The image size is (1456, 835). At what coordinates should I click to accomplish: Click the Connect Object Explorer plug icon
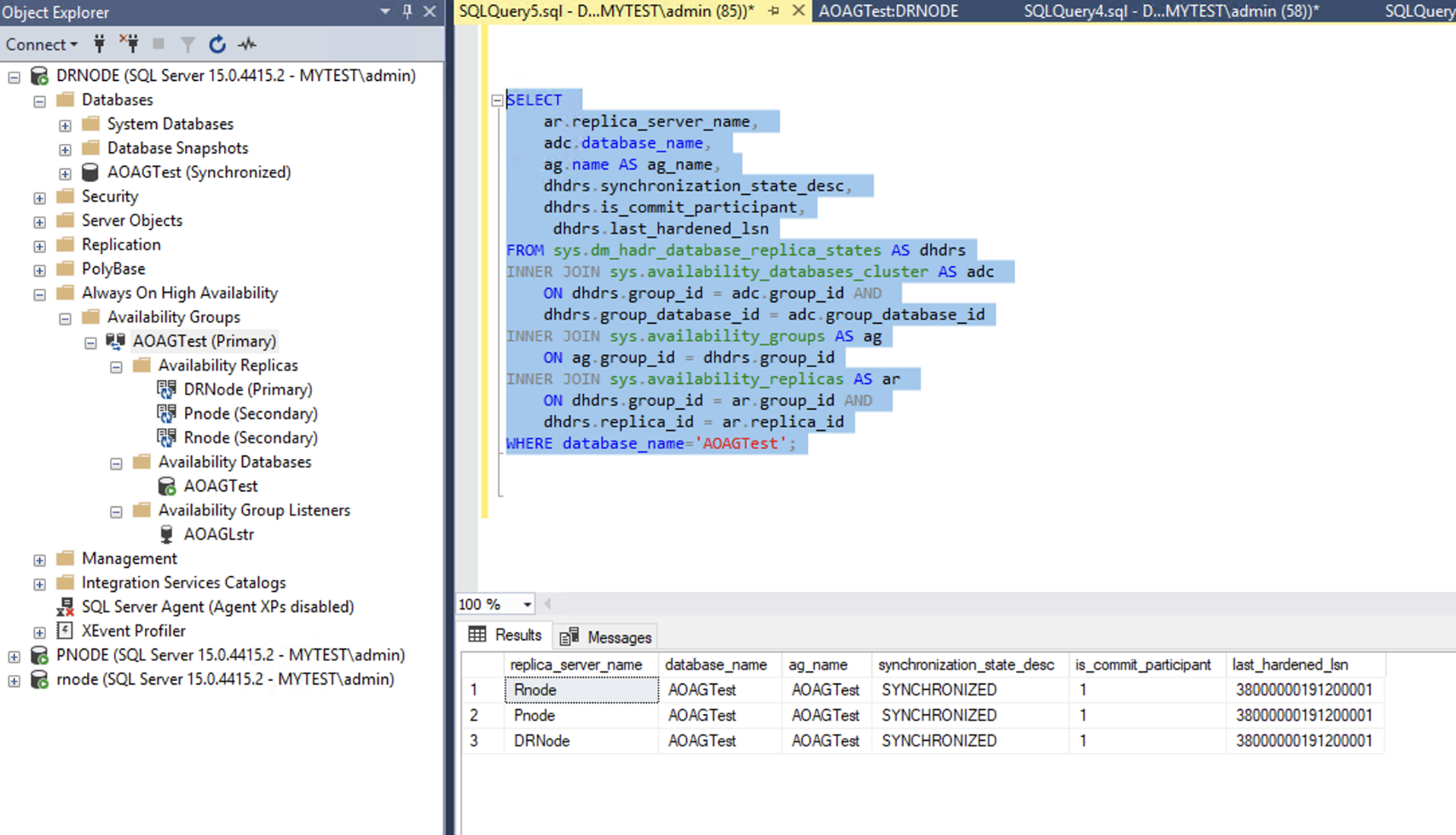click(100, 44)
